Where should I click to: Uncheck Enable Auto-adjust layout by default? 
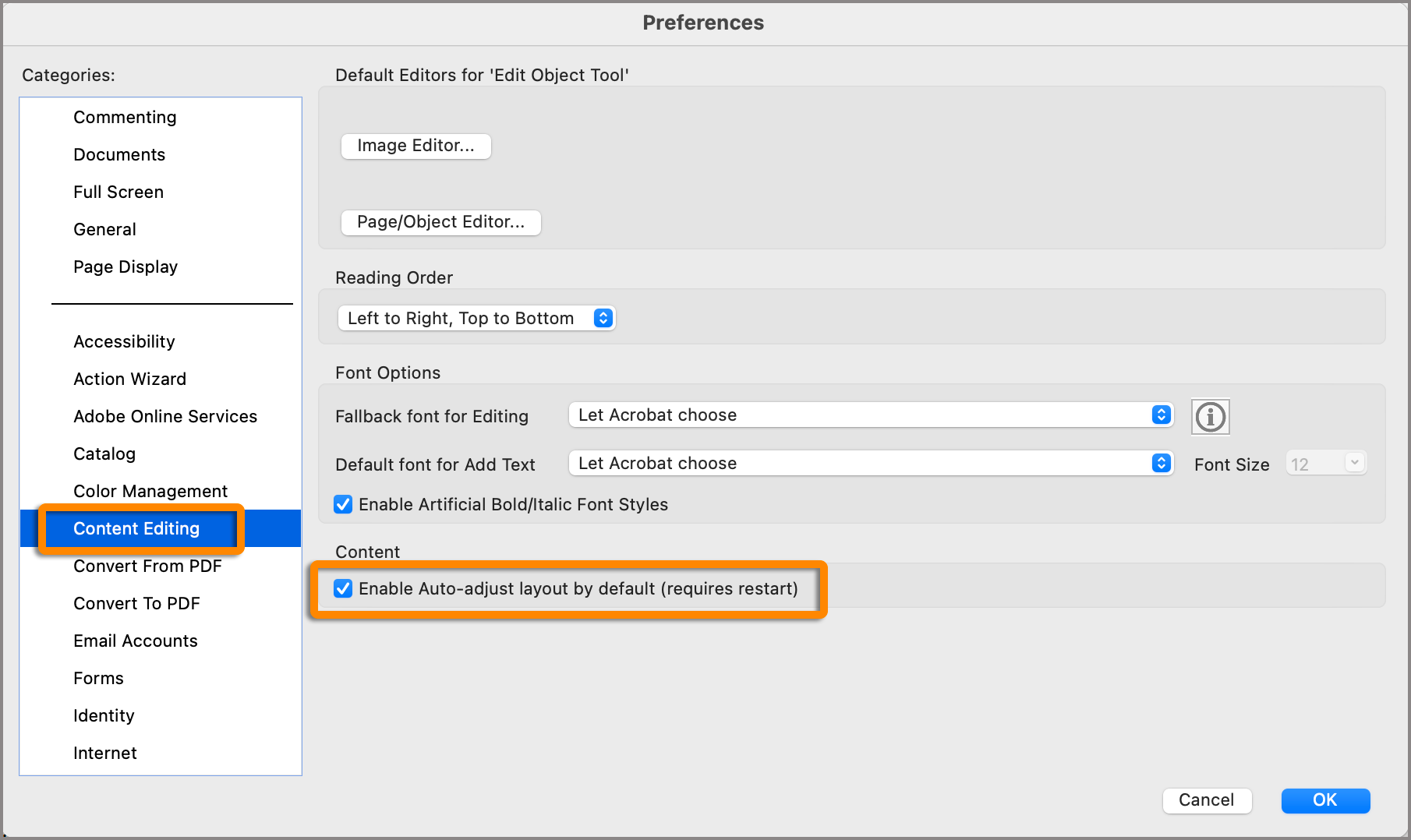click(344, 589)
